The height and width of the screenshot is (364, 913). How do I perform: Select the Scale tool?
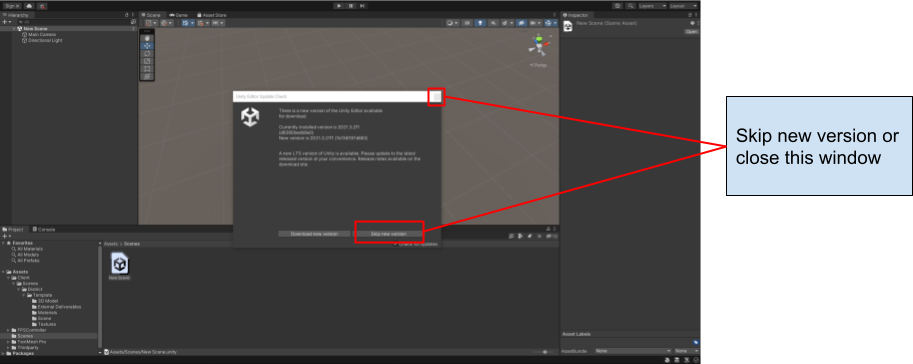(147, 61)
